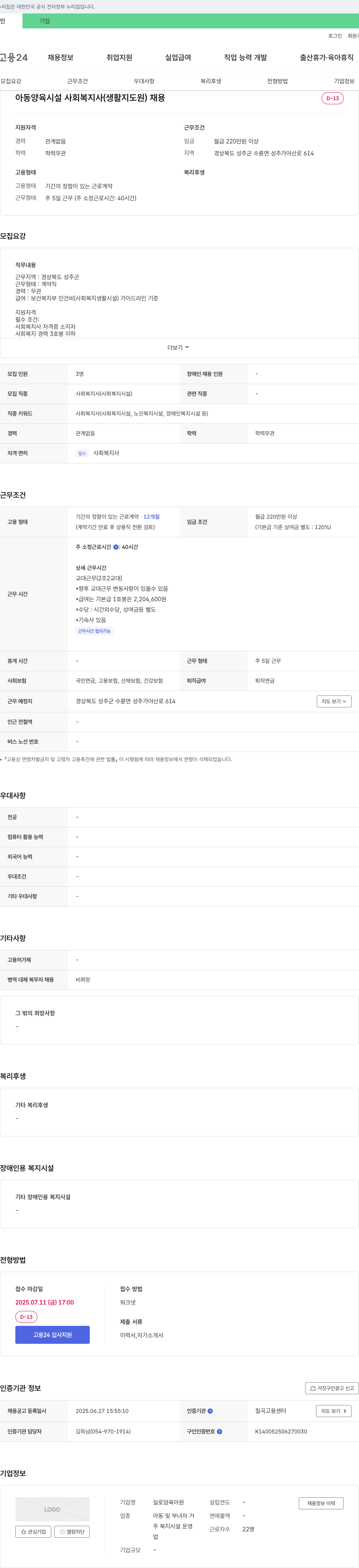The height and width of the screenshot is (1568, 359).
Task: Click the 모집 인원 value 3명
Action: [80, 374]
